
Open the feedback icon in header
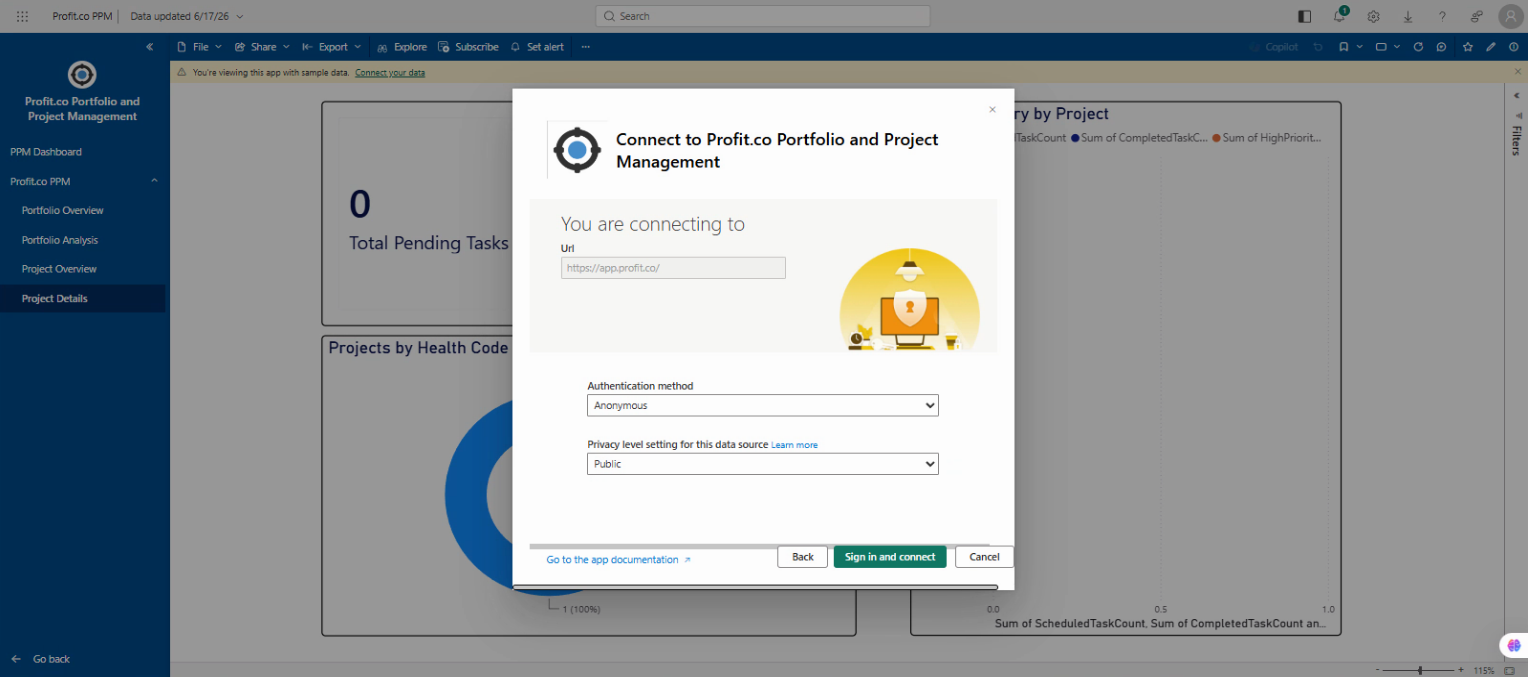(x=1476, y=16)
